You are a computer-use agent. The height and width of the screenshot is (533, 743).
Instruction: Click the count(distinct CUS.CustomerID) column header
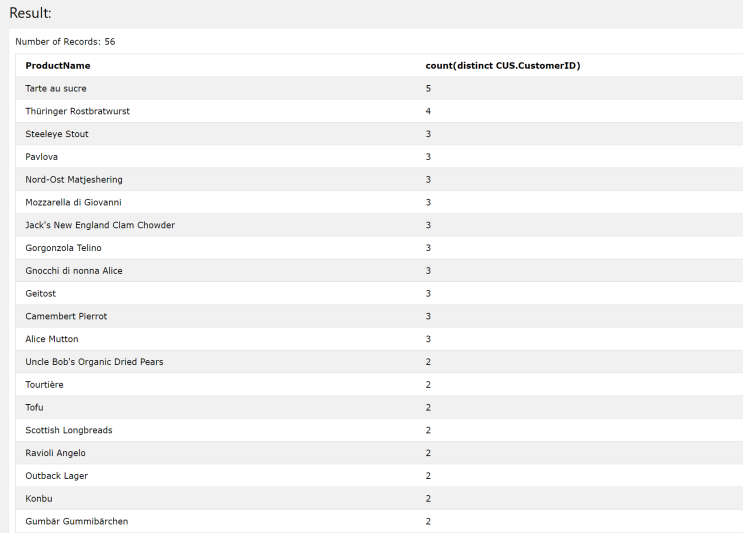click(x=503, y=66)
